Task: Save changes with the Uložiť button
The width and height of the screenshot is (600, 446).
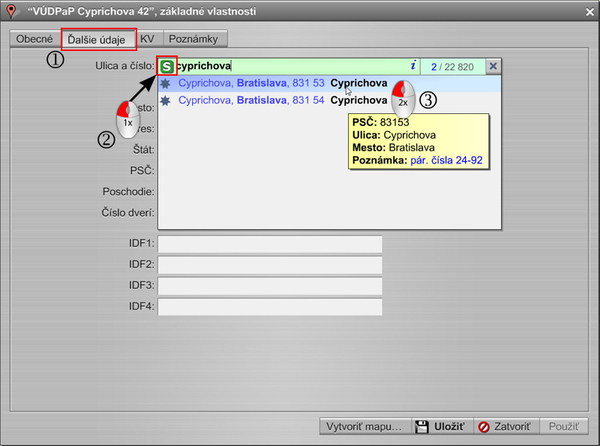Action: click(439, 426)
